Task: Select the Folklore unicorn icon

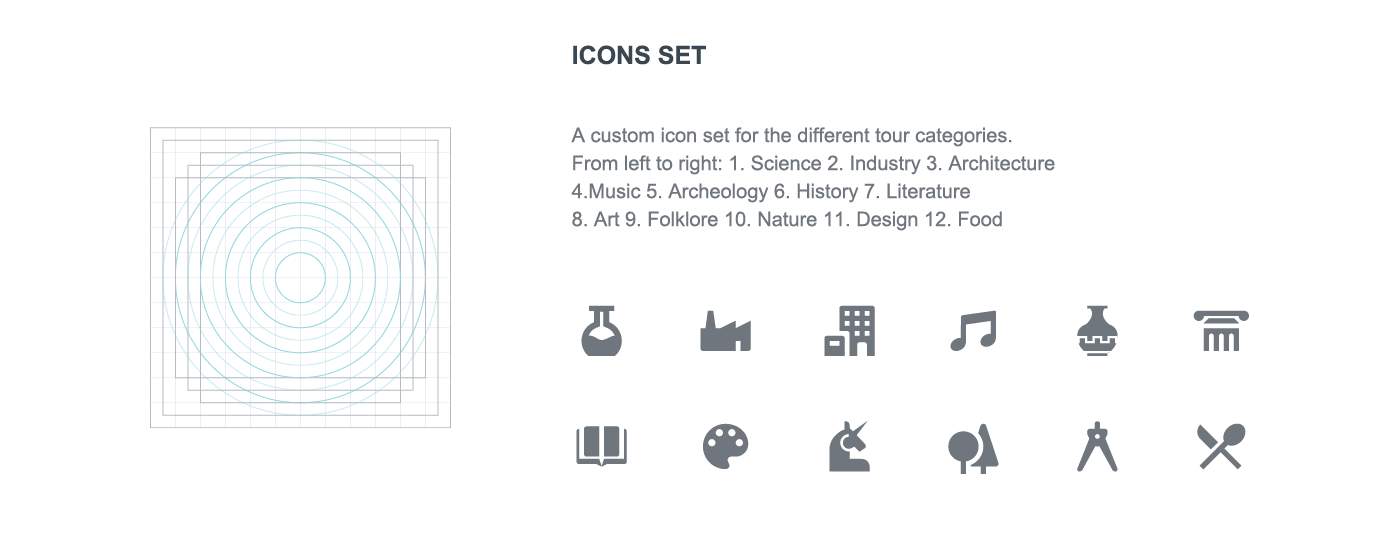Action: click(x=849, y=446)
